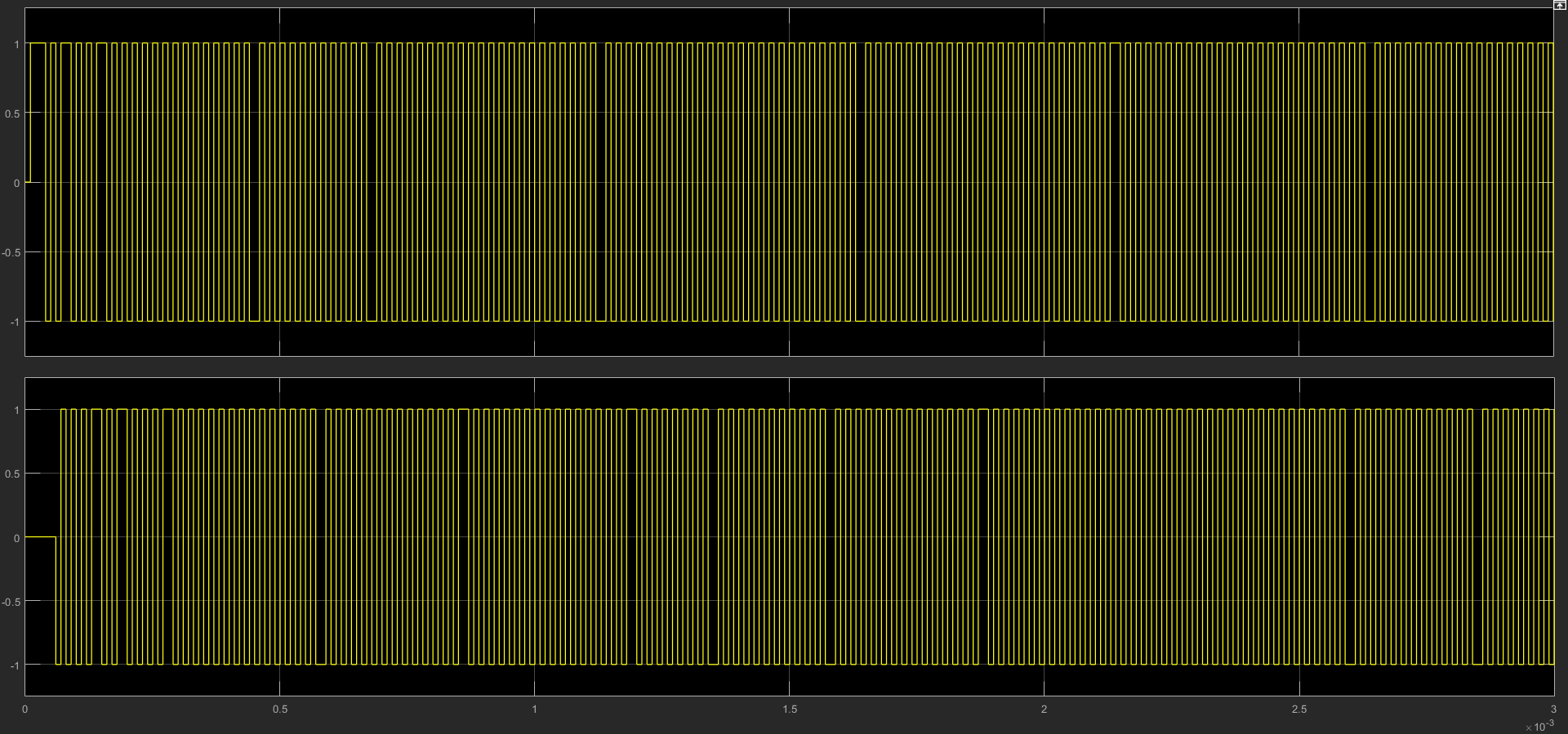1568x734 pixels.
Task: Click the lower plot's -0.5 y-axis label
Action: coord(11,602)
